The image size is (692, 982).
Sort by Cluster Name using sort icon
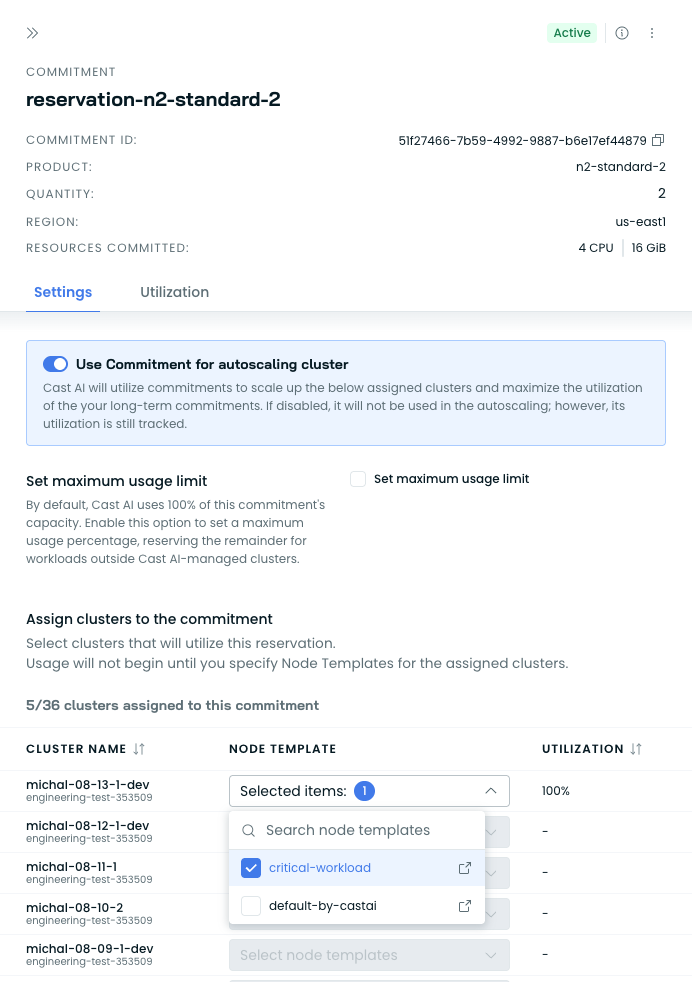[139, 749]
